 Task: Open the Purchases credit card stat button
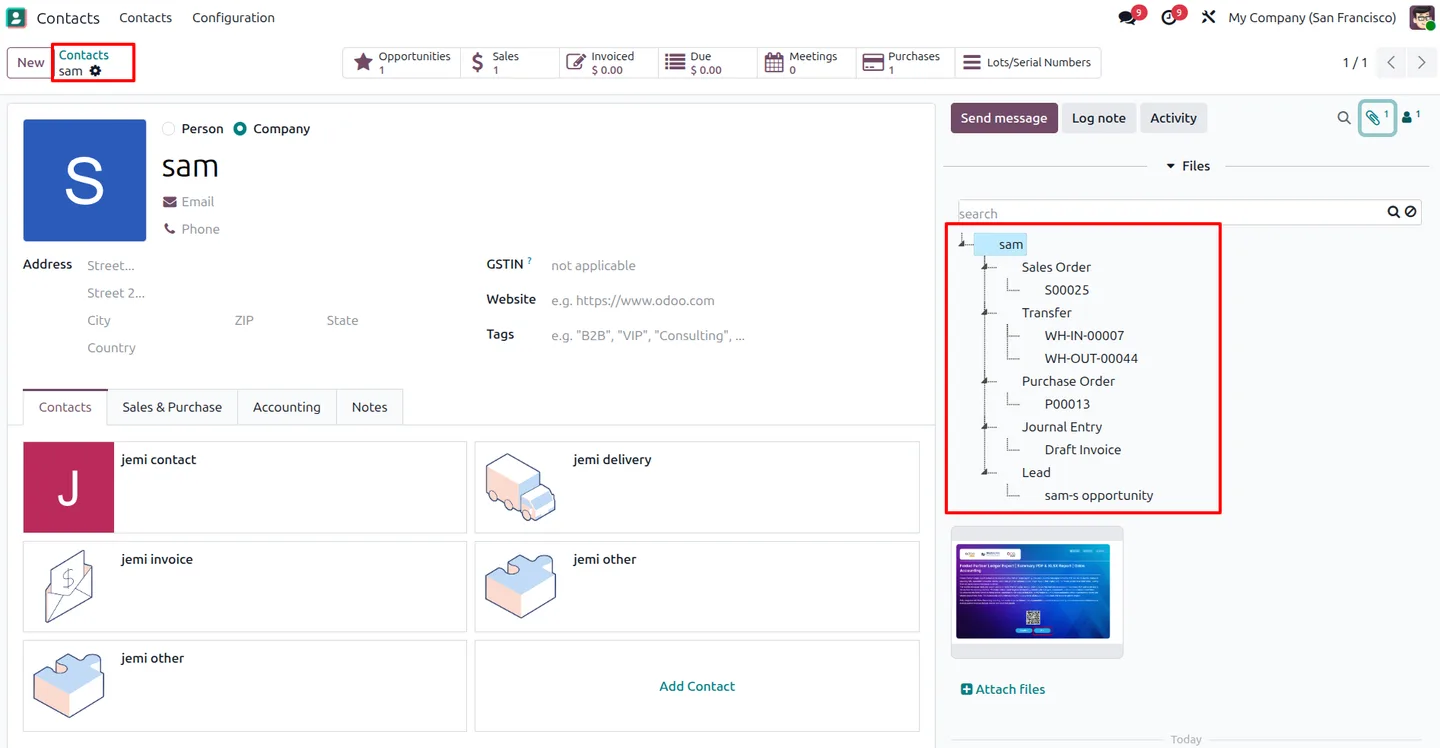click(905, 63)
